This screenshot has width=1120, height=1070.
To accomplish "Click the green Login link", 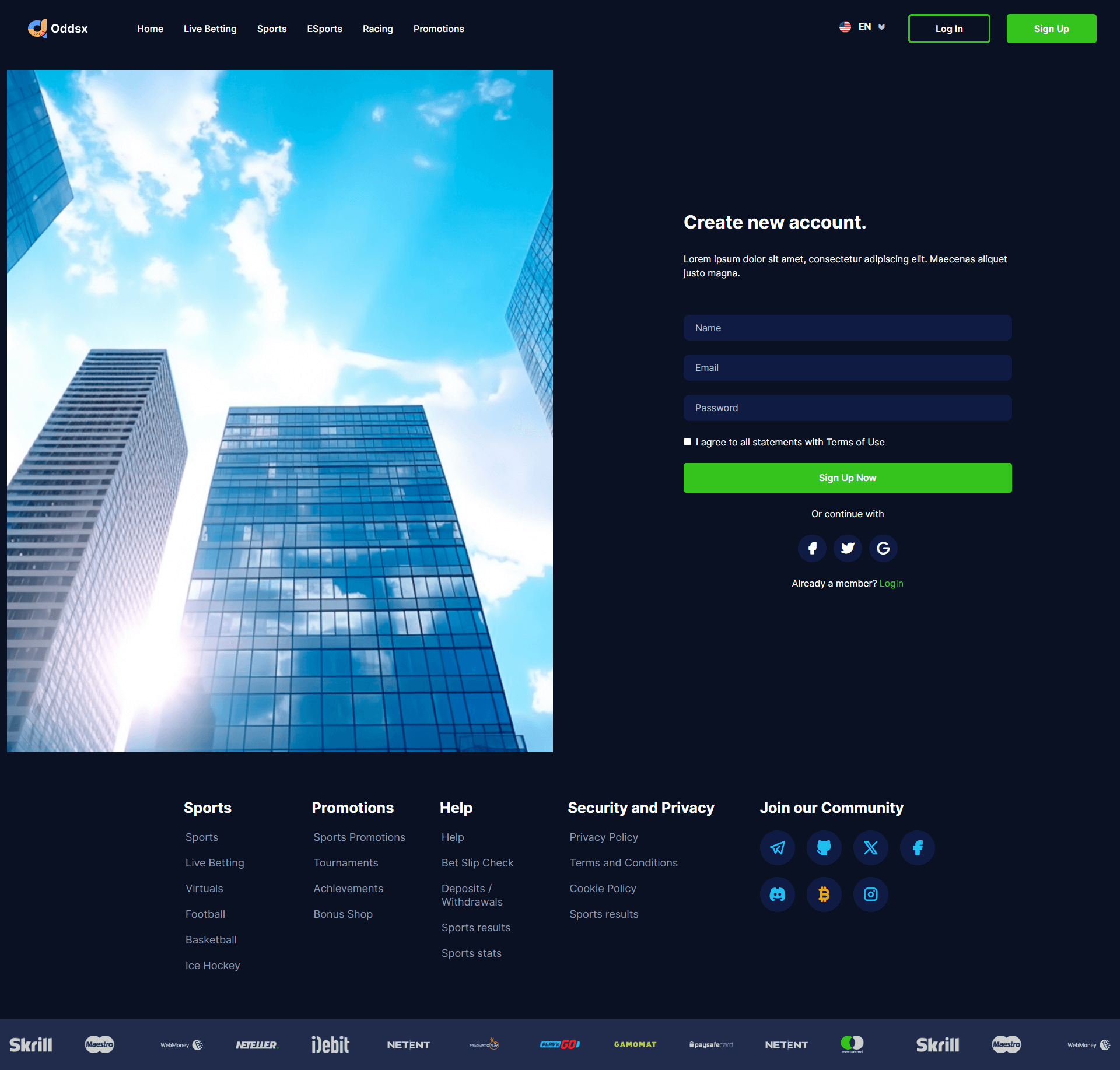I will point(891,583).
